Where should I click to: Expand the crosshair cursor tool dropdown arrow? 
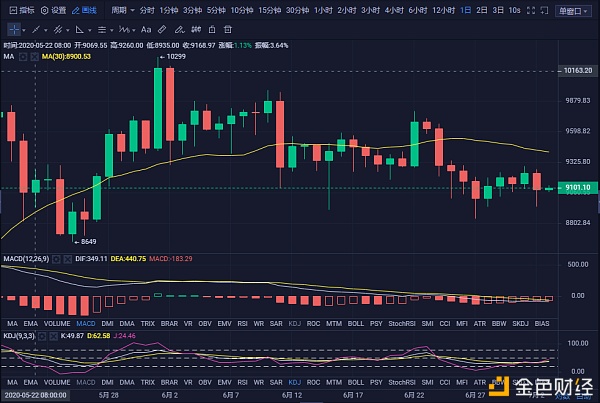[x=24, y=30]
